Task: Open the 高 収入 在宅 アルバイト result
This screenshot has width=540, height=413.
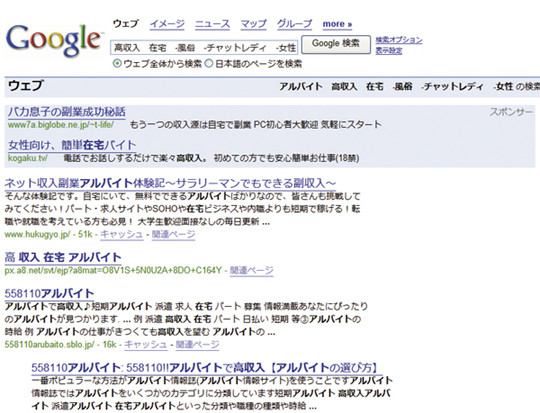Action: (63, 257)
